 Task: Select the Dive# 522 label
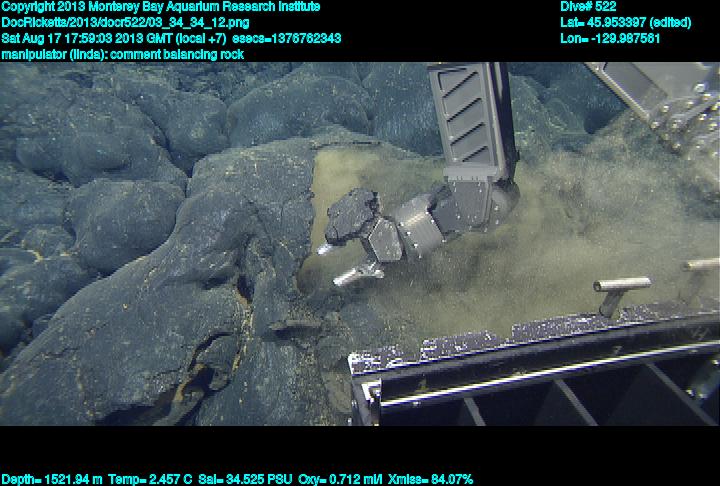(588, 7)
